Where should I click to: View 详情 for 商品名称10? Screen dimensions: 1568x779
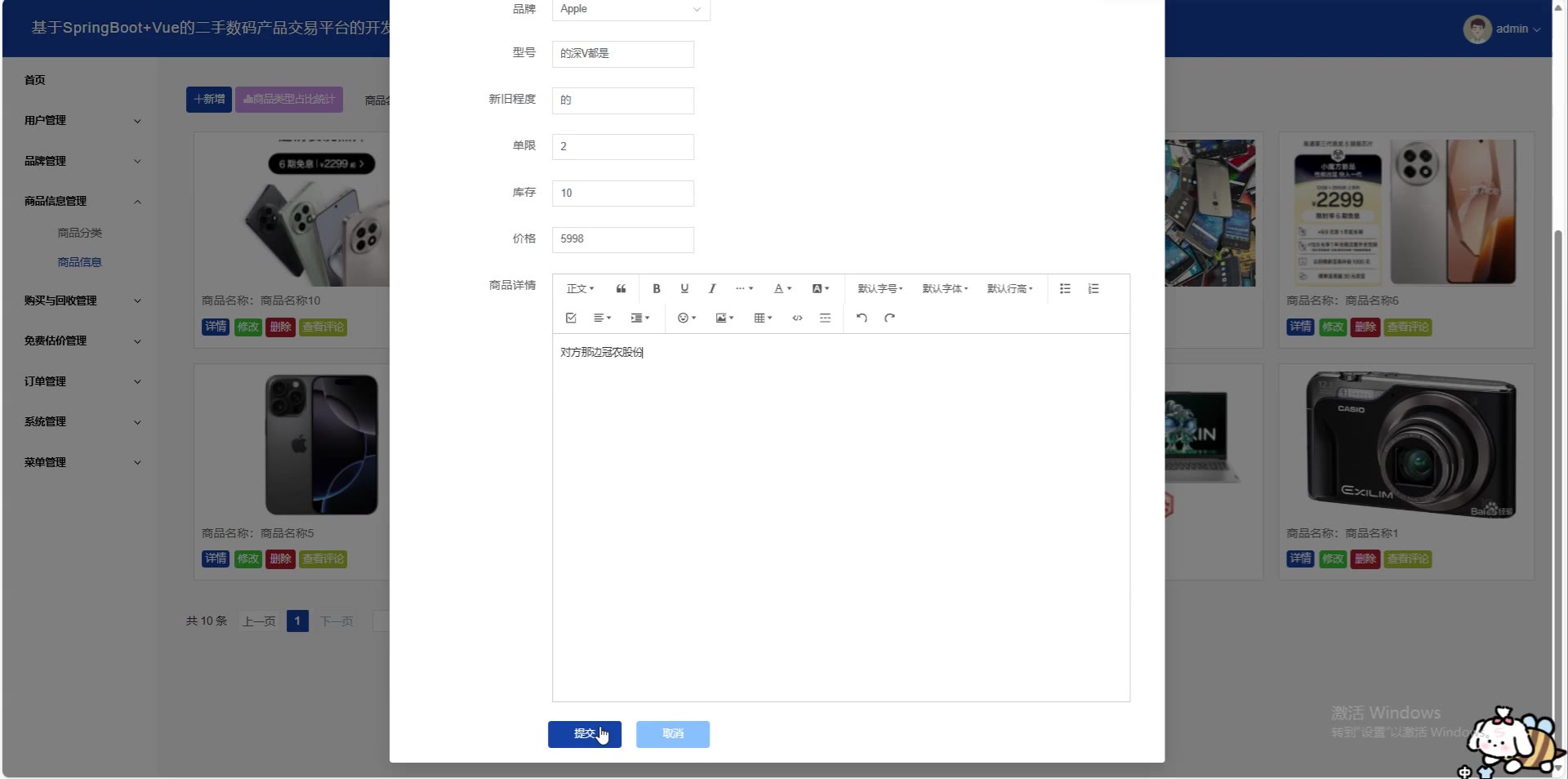tap(216, 327)
